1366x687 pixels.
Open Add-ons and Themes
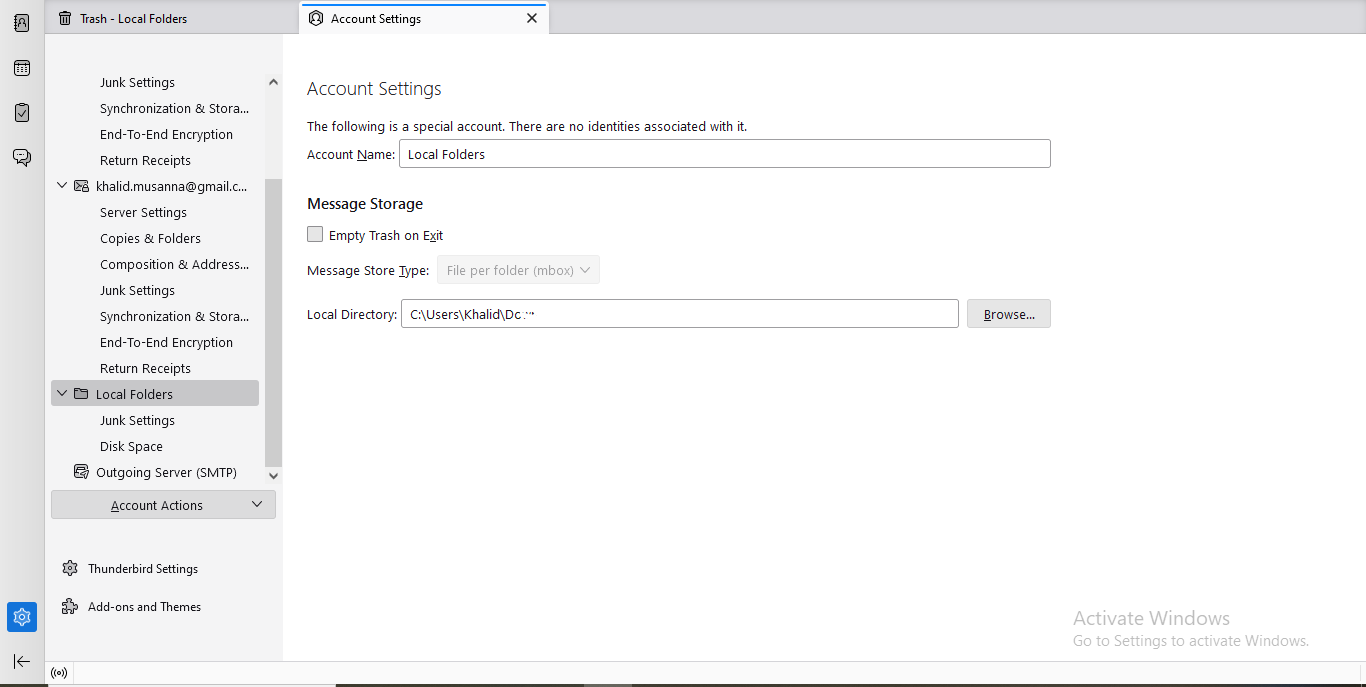[x=144, y=606]
